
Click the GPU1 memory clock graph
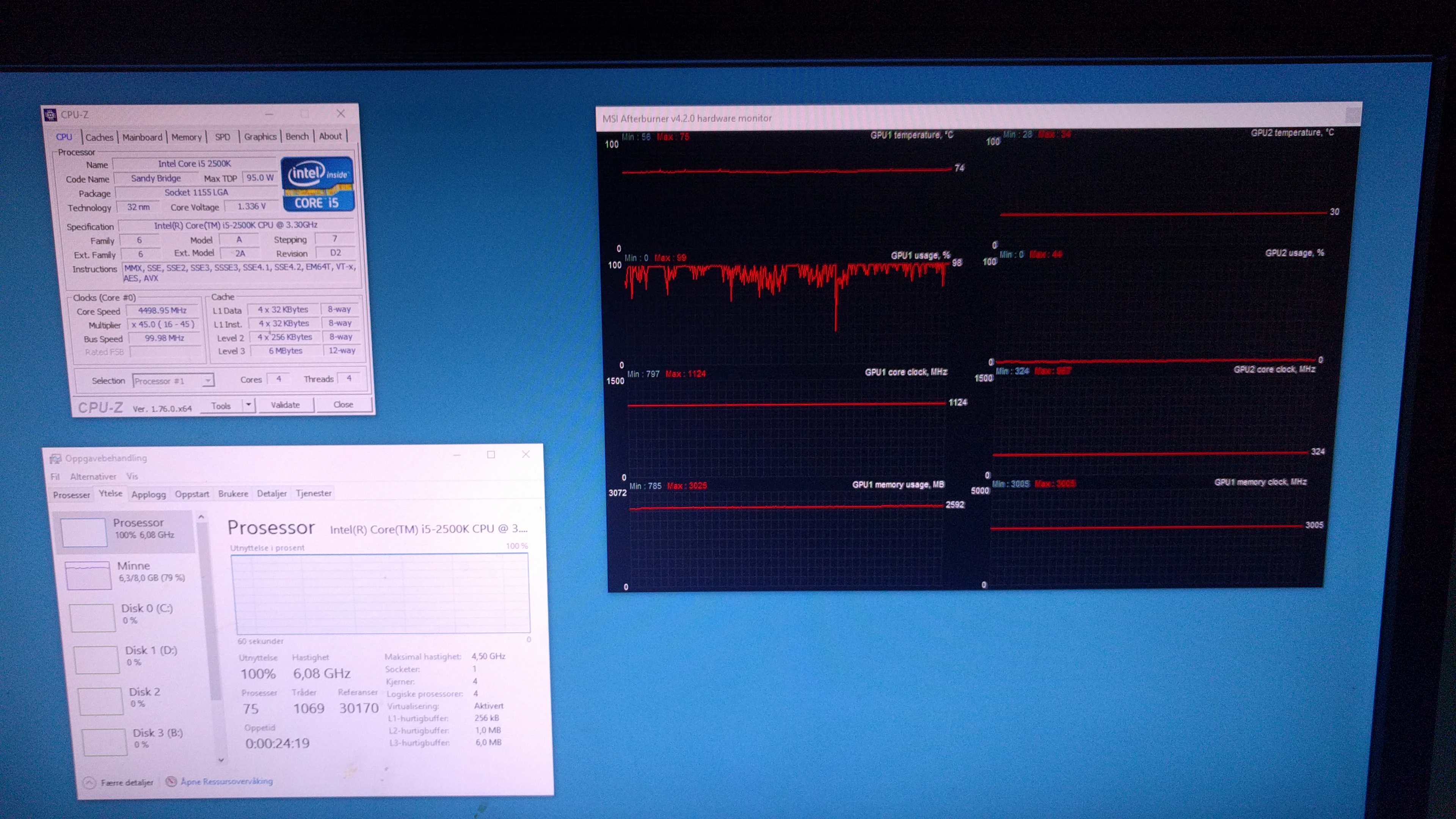click(1147, 536)
